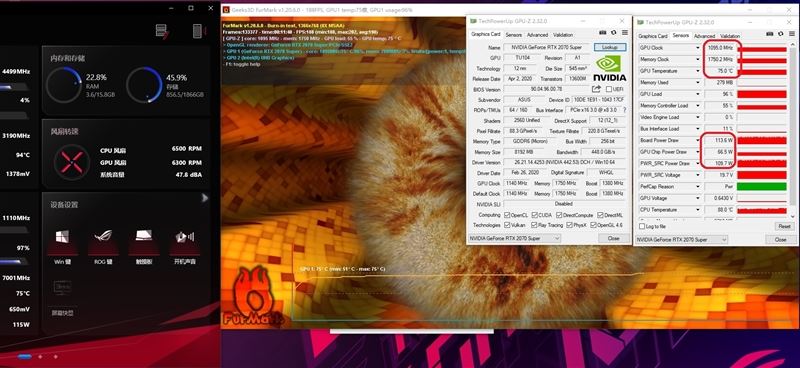
Task: Click the Reset button in Sensors window
Action: point(784,226)
